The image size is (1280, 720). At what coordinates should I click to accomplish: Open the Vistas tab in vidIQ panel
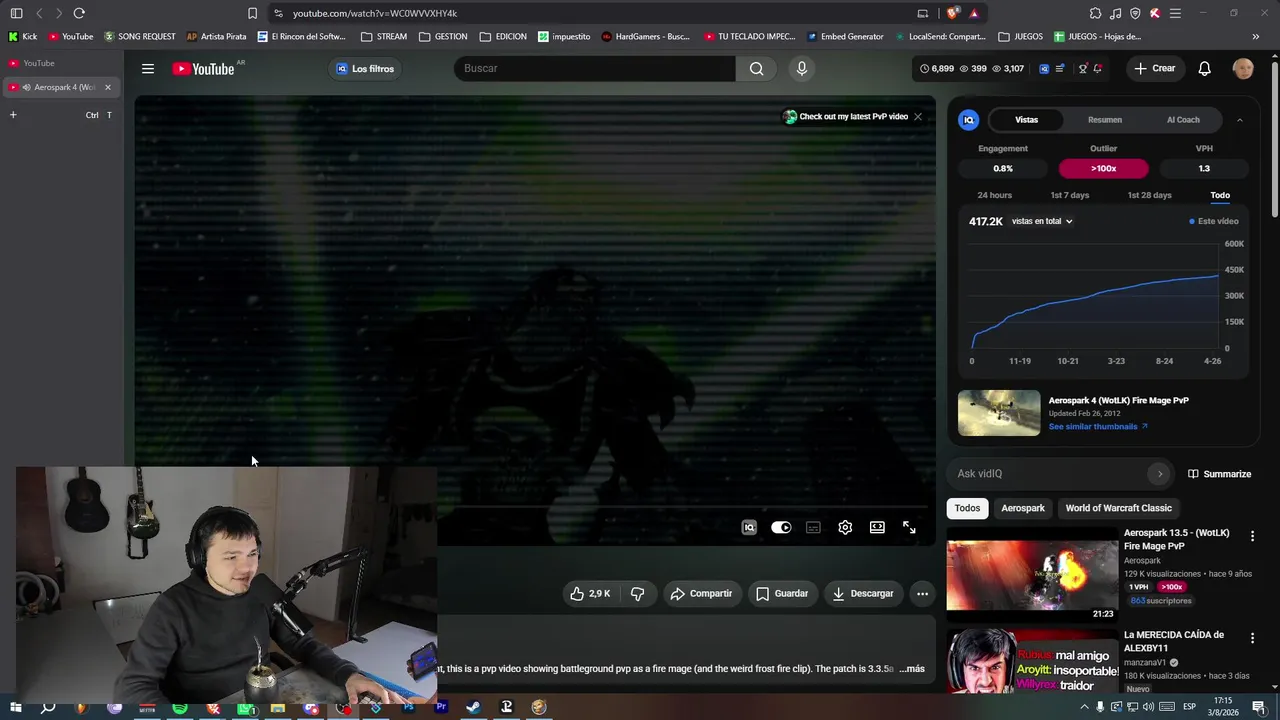click(x=1026, y=120)
